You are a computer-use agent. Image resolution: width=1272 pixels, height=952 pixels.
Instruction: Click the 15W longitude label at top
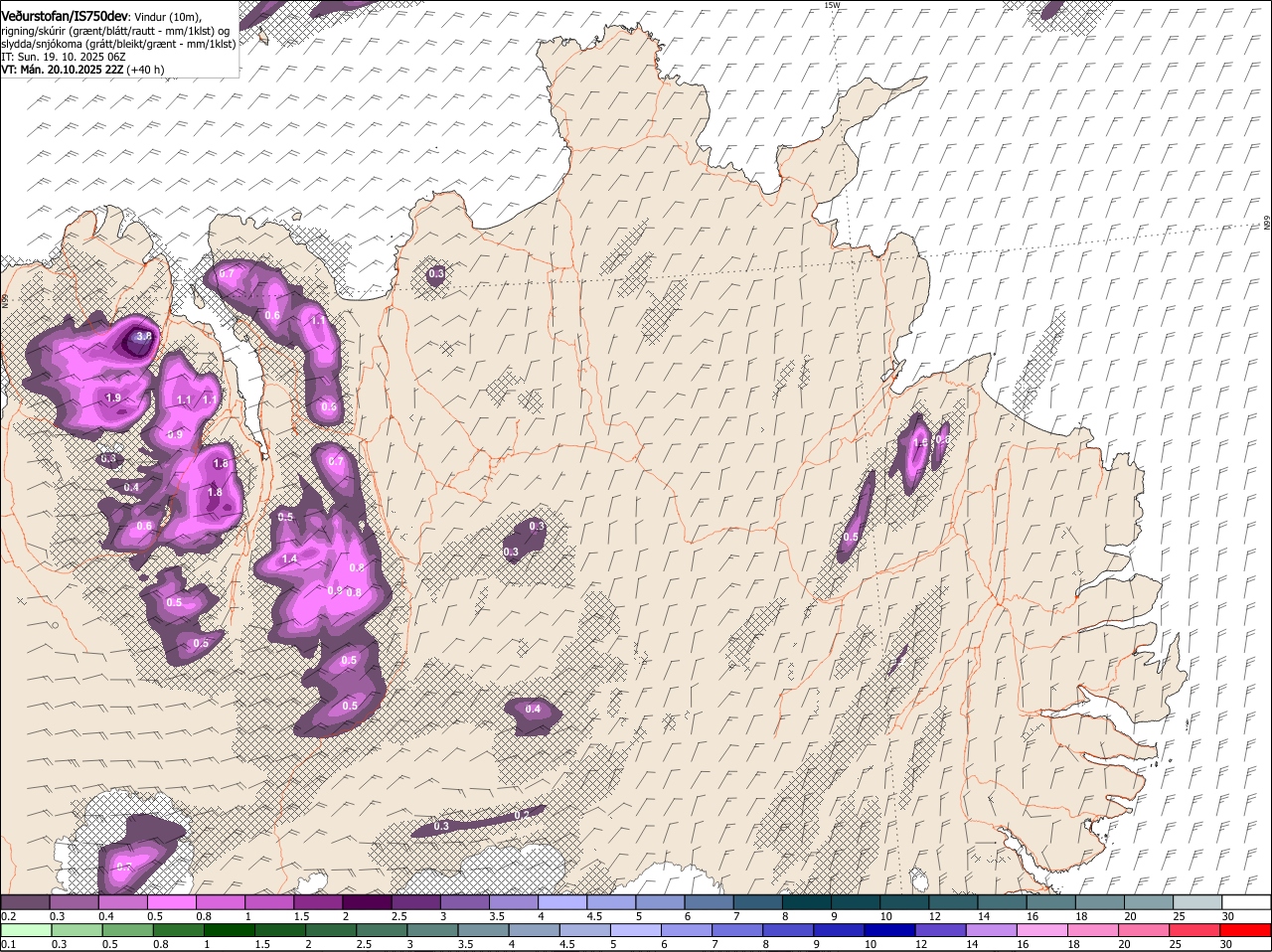(x=832, y=5)
